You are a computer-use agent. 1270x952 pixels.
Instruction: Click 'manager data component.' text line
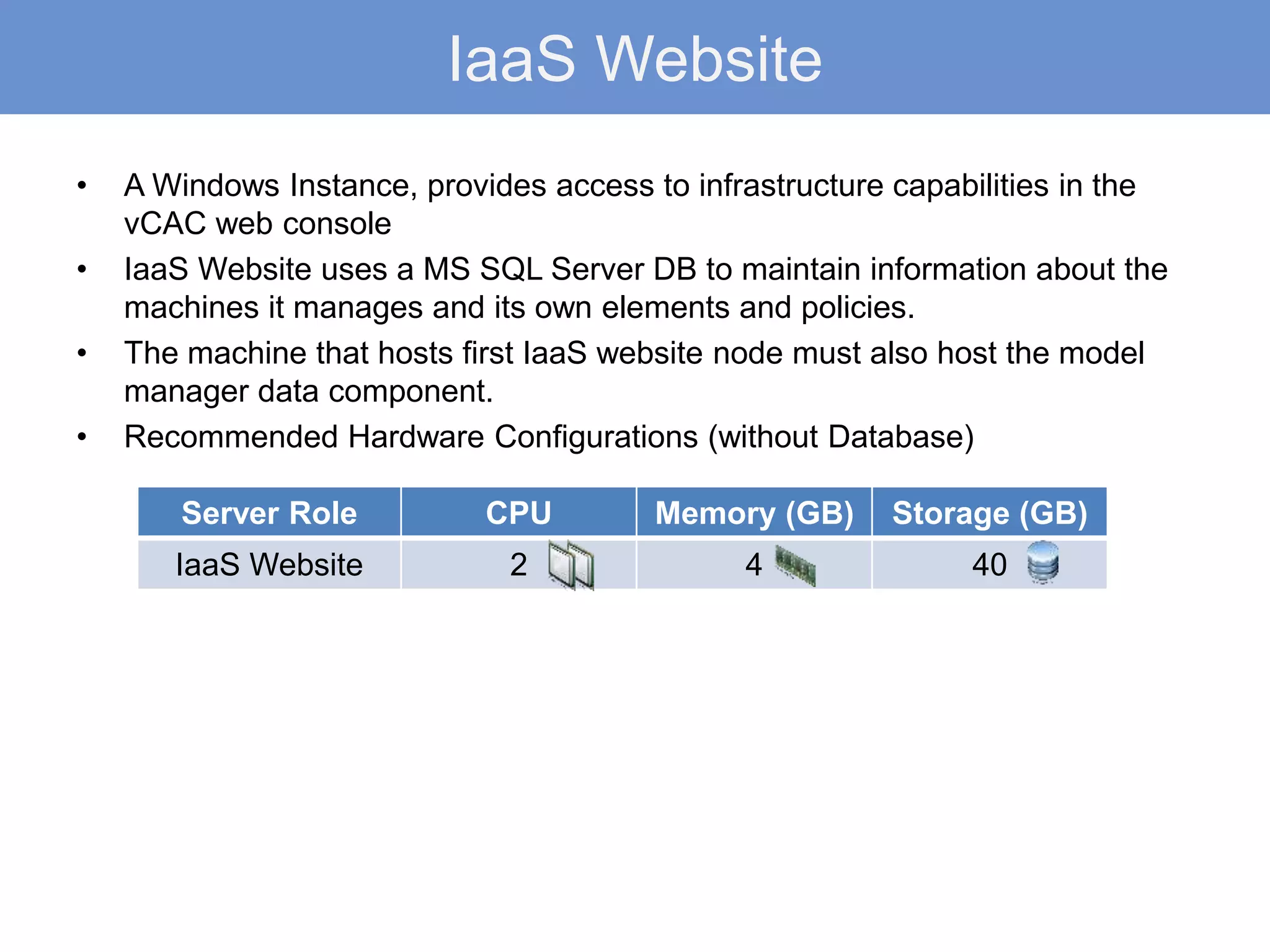tap(308, 391)
